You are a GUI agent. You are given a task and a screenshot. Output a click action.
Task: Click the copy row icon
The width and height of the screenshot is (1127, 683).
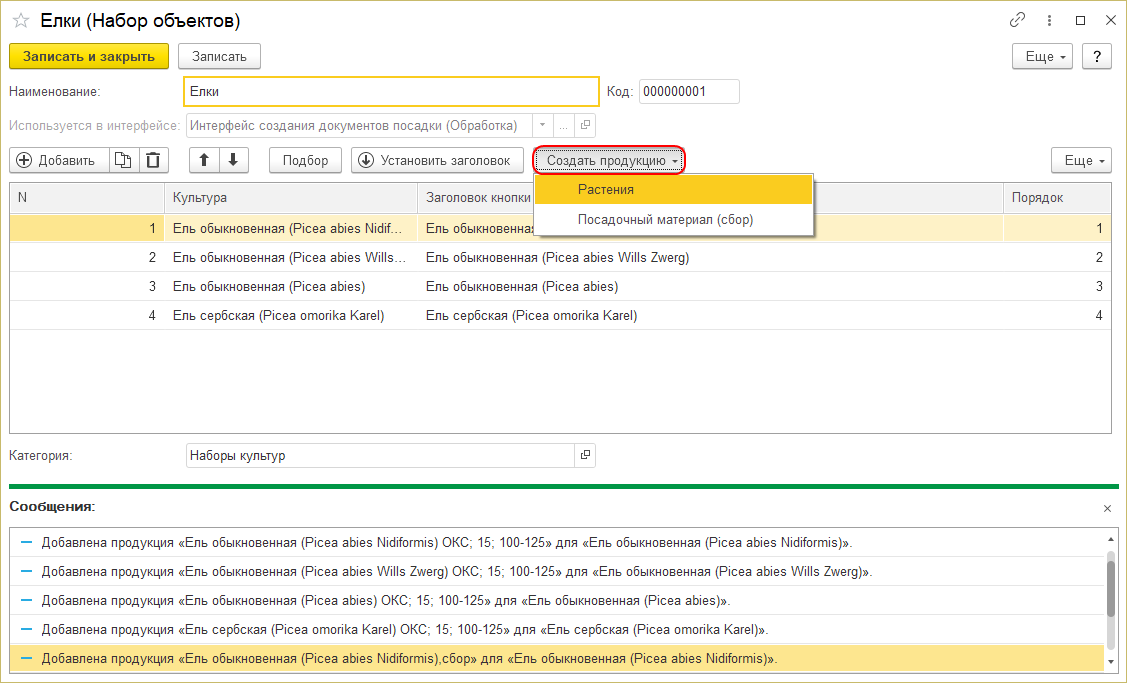tap(123, 160)
